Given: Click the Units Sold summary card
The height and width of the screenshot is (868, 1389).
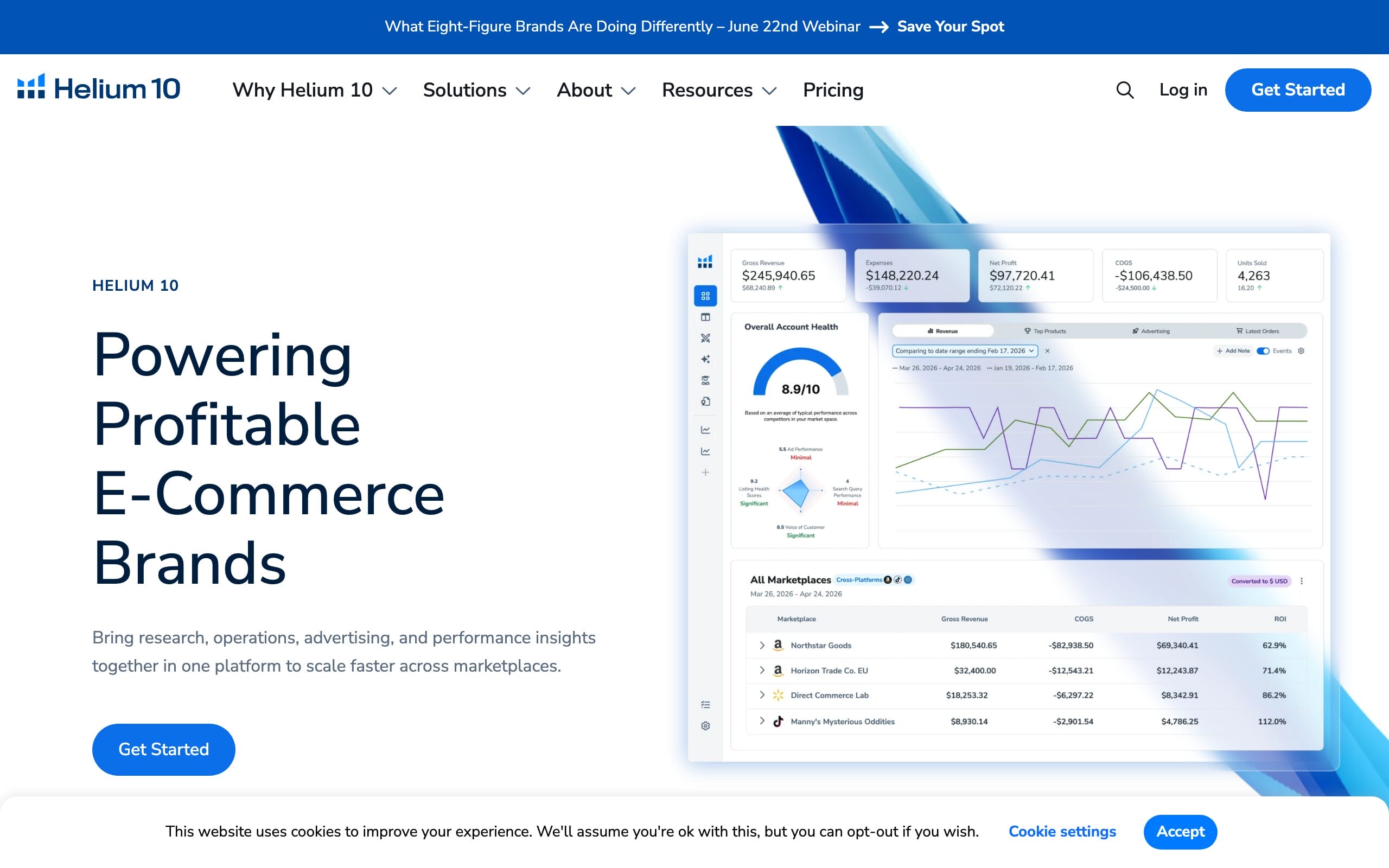Looking at the screenshot, I should tap(1274, 276).
